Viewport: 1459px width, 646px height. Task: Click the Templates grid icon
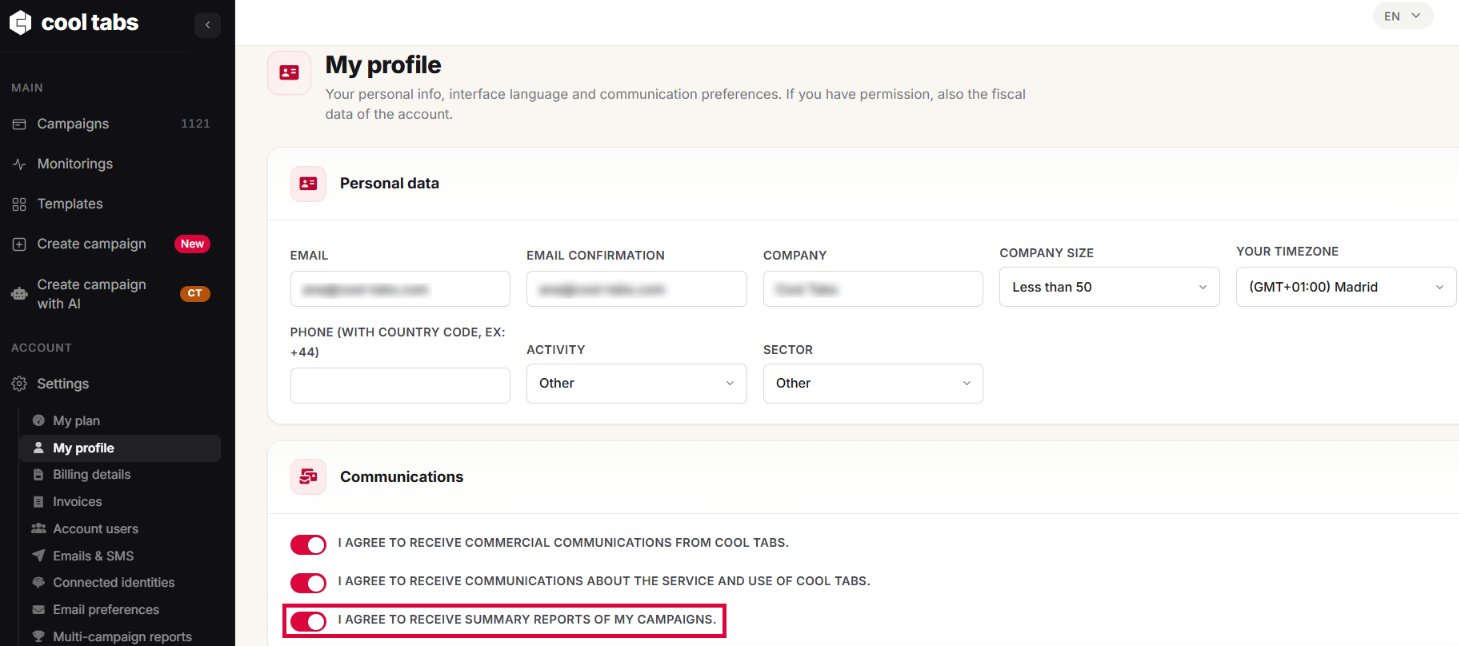pyautogui.click(x=19, y=204)
